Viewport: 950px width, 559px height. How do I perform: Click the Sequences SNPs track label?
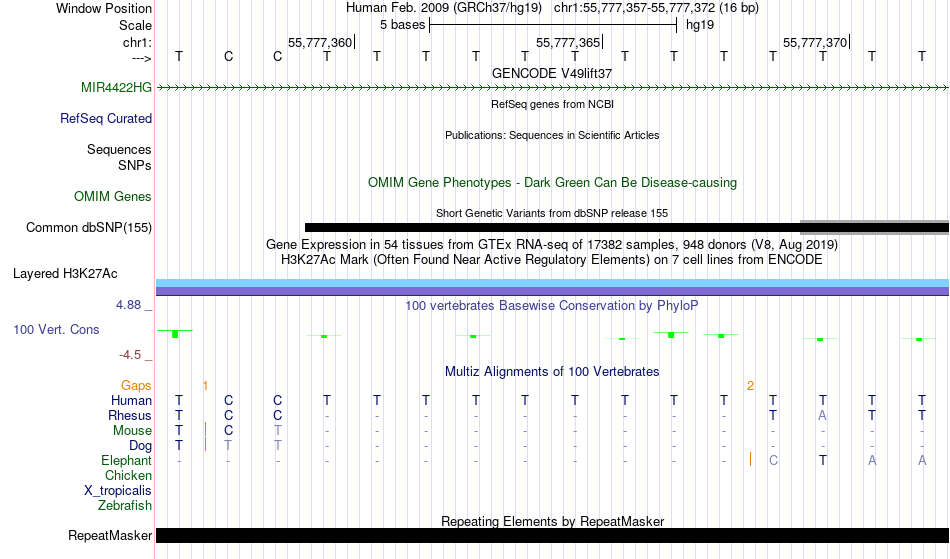tap(119, 157)
